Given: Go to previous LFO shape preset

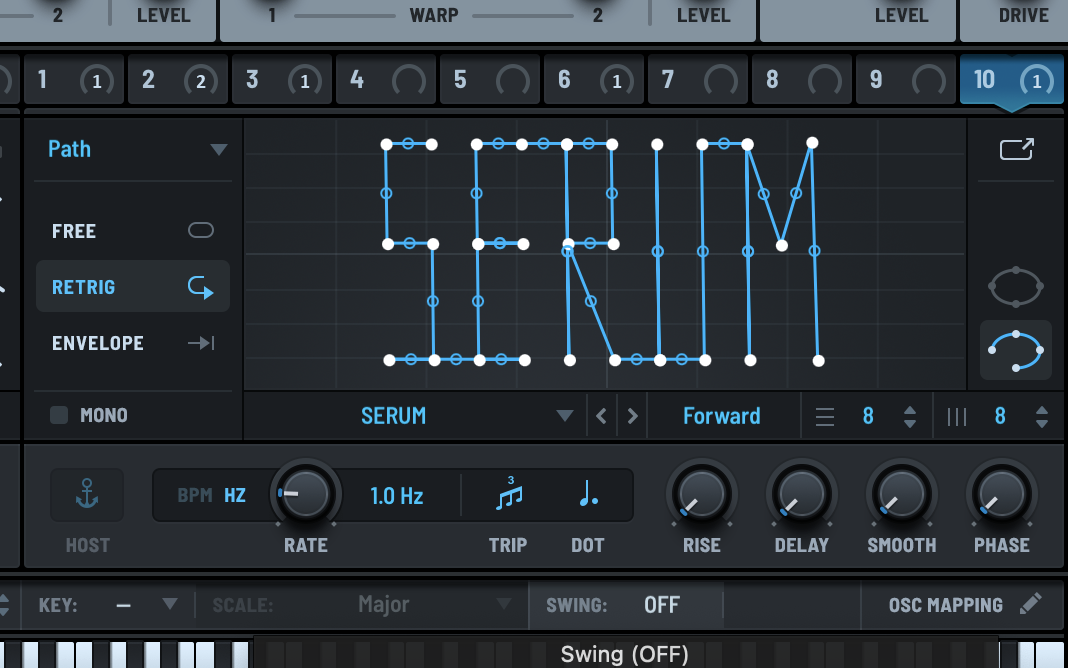Looking at the screenshot, I should (601, 415).
